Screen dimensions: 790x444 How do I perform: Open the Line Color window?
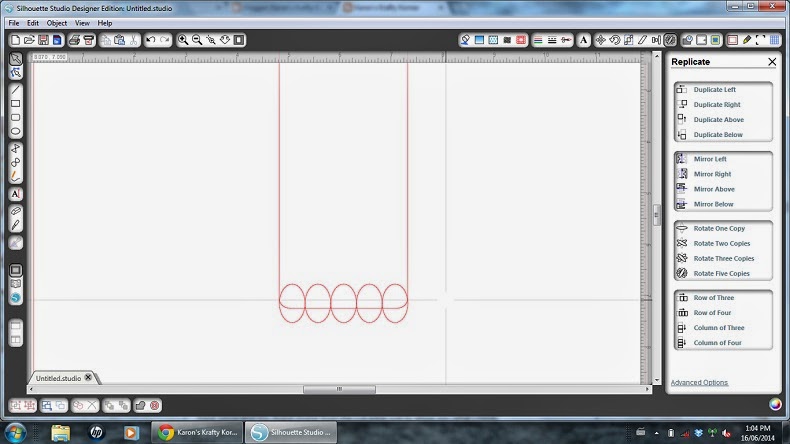538,40
